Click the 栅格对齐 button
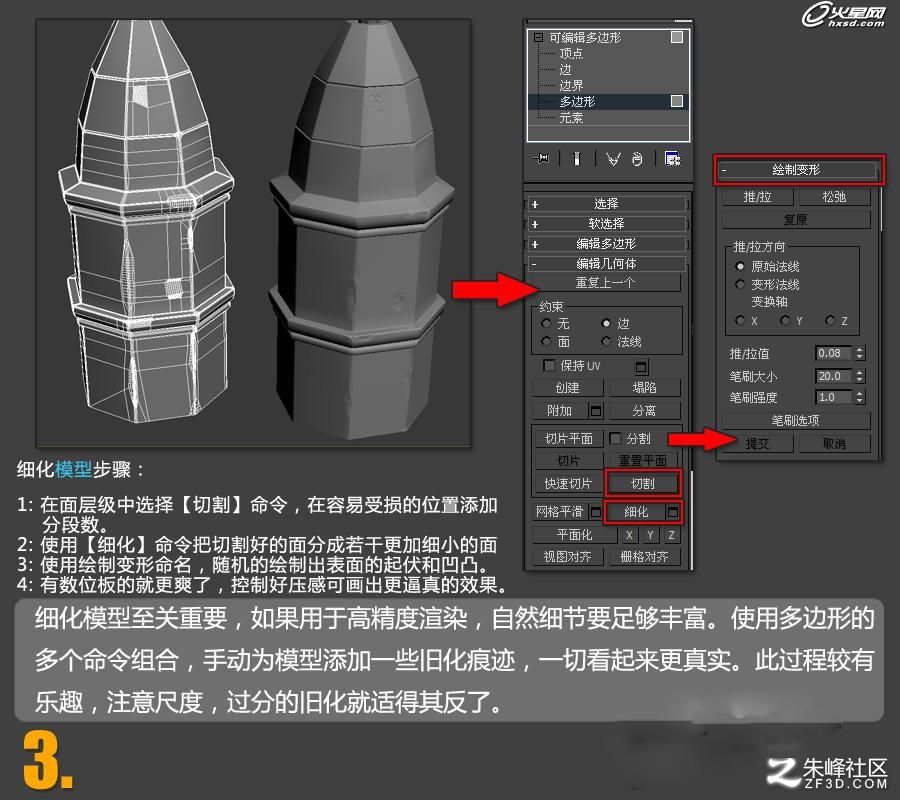 tap(645, 557)
